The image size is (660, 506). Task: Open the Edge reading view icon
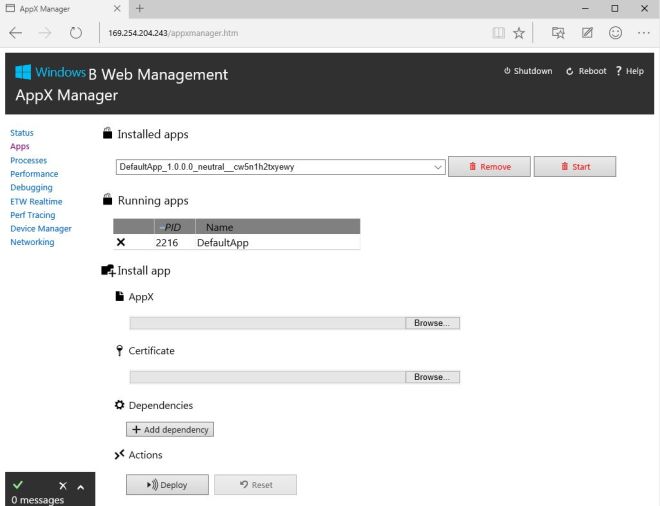coord(498,33)
